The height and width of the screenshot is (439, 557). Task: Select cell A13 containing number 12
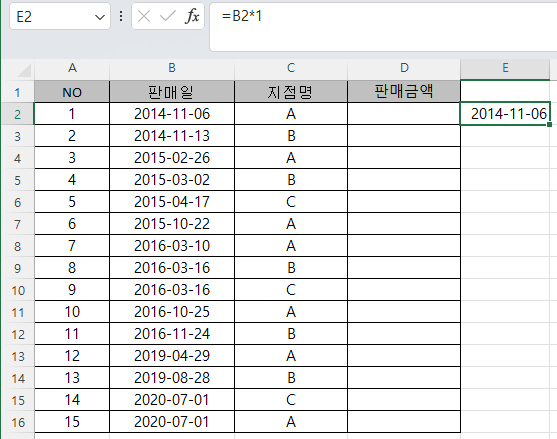tap(72, 356)
